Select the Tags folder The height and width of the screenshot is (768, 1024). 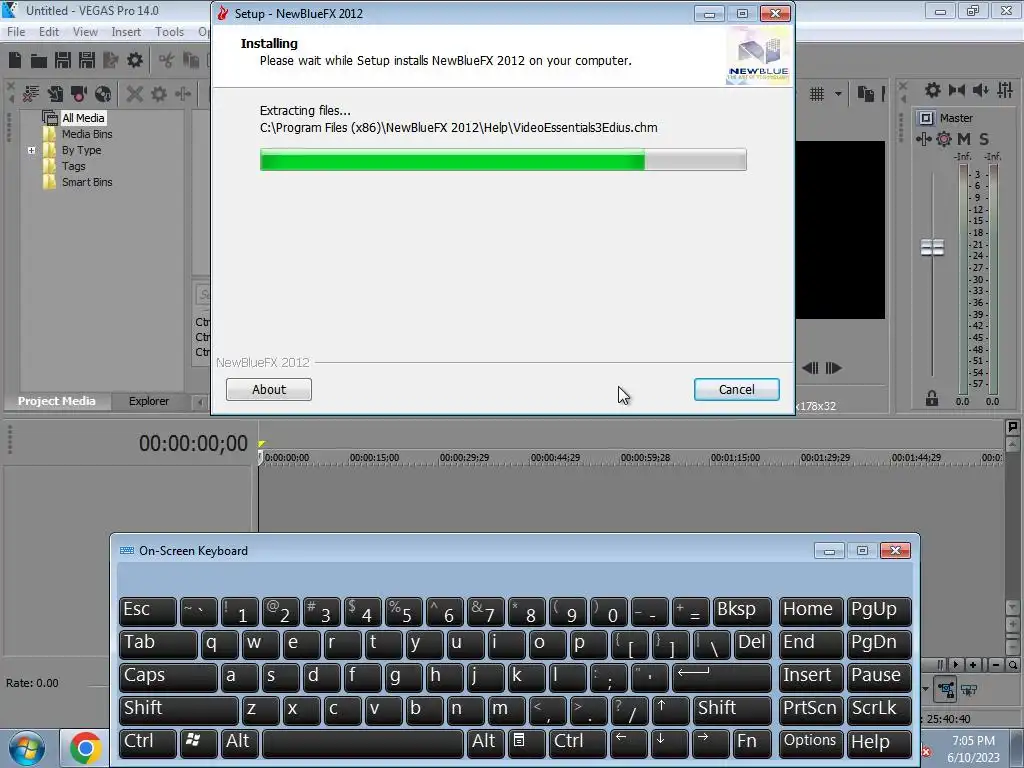click(74, 166)
